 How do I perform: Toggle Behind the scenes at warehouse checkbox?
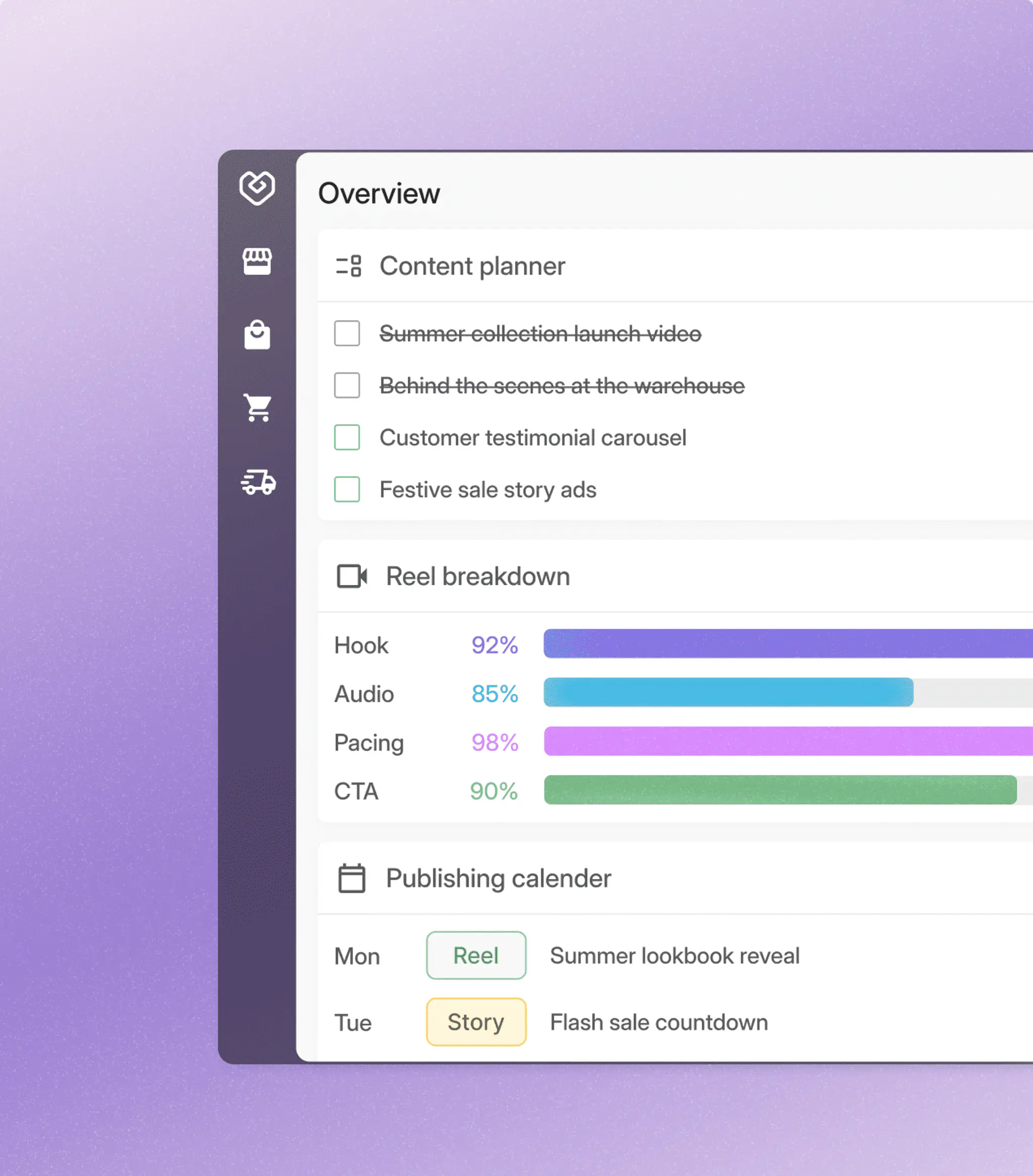coord(347,385)
